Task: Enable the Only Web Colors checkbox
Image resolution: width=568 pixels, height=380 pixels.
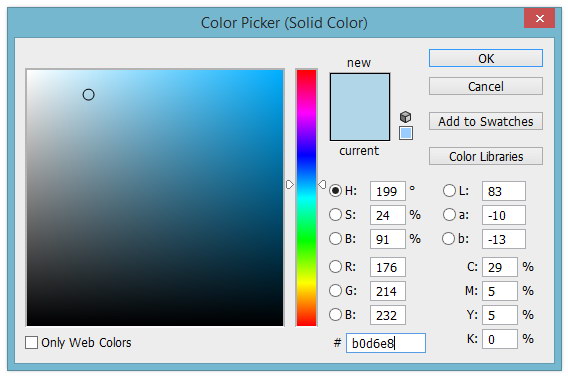Action: coord(32,342)
